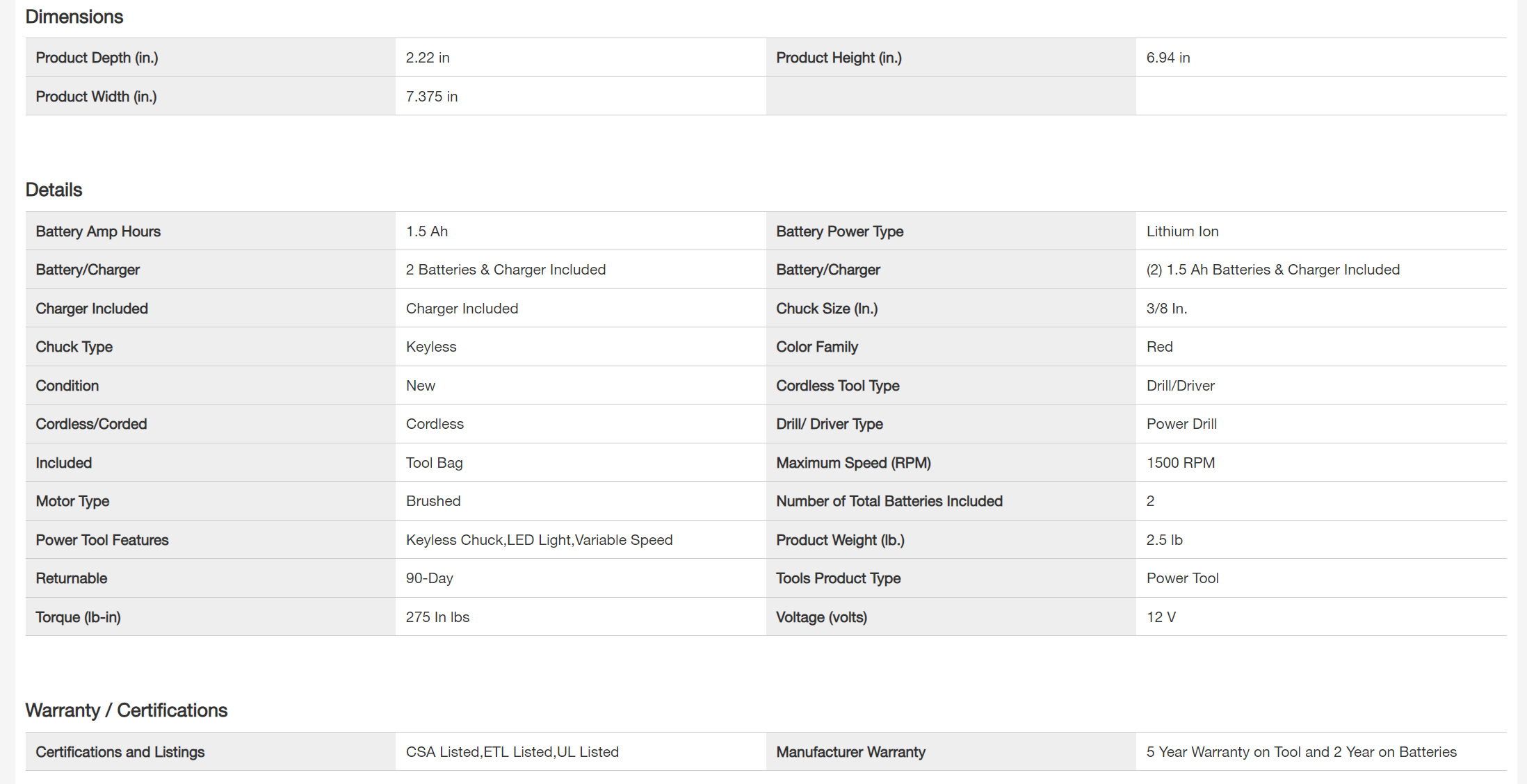Select the Product Depth (in.) label
The width and height of the screenshot is (1527, 784).
click(97, 58)
